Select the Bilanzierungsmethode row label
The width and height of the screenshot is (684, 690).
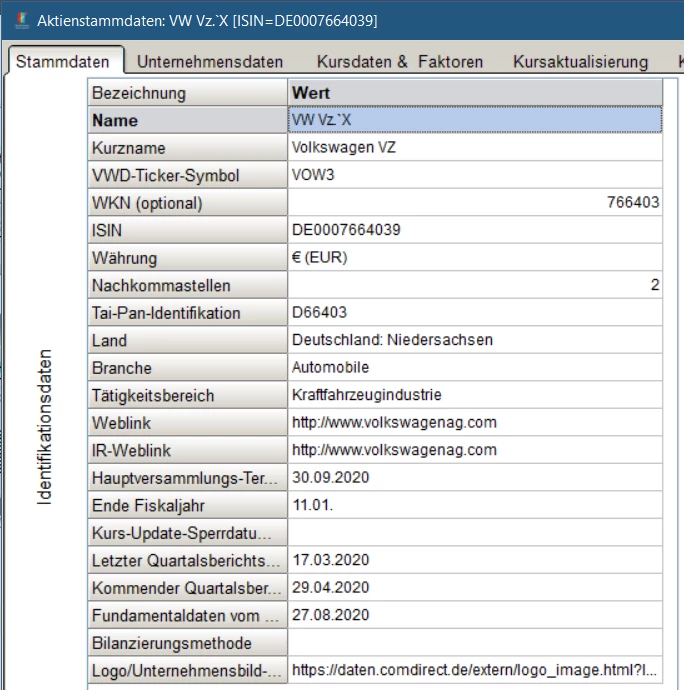188,643
